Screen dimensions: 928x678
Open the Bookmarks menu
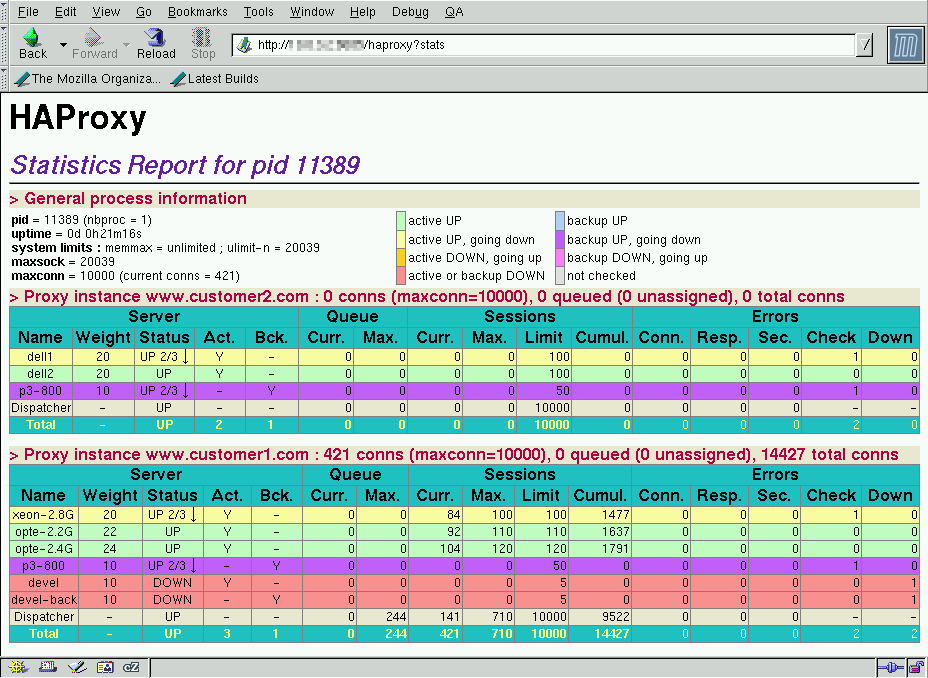[x=197, y=12]
